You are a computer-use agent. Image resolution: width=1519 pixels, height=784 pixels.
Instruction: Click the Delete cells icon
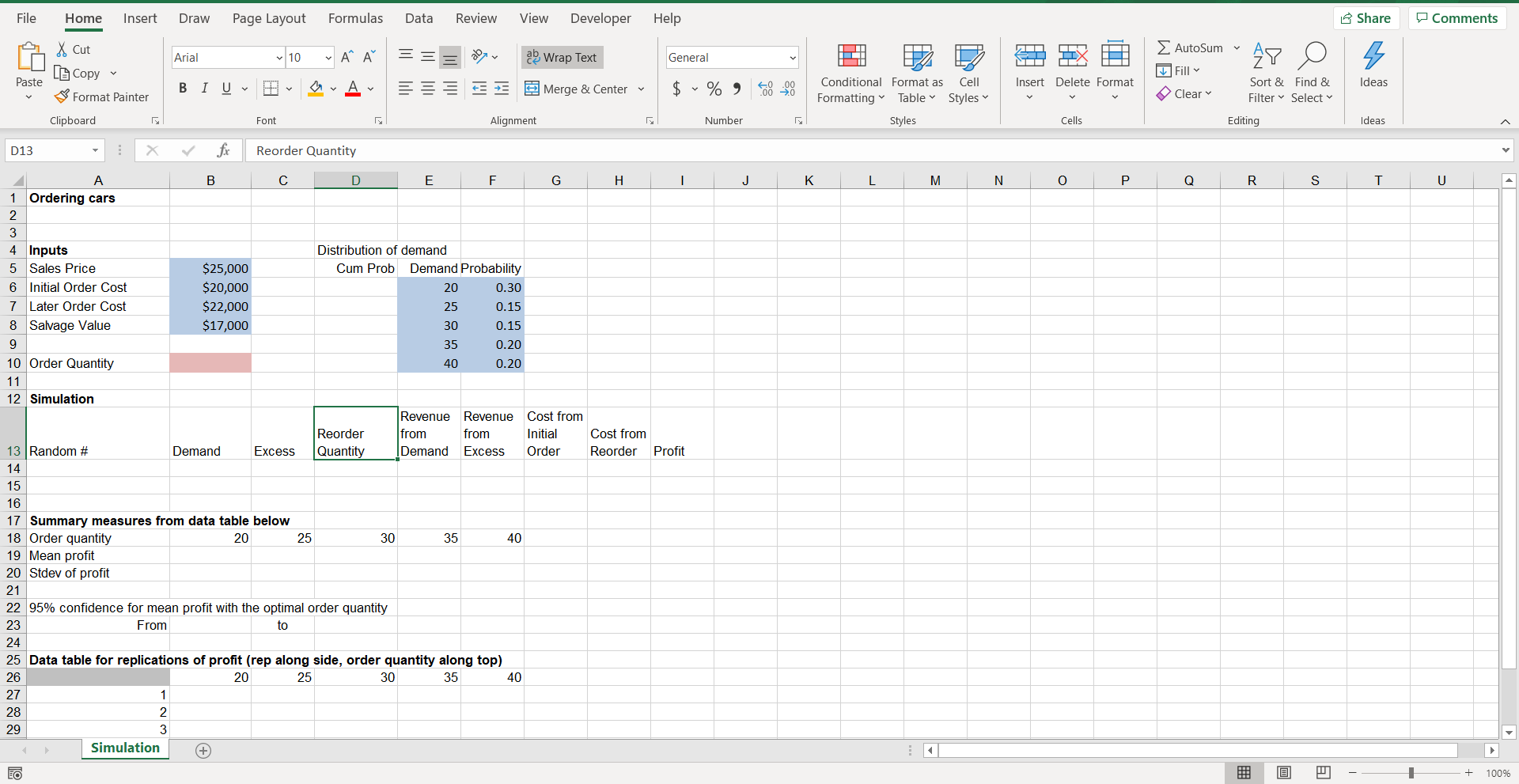click(1073, 55)
